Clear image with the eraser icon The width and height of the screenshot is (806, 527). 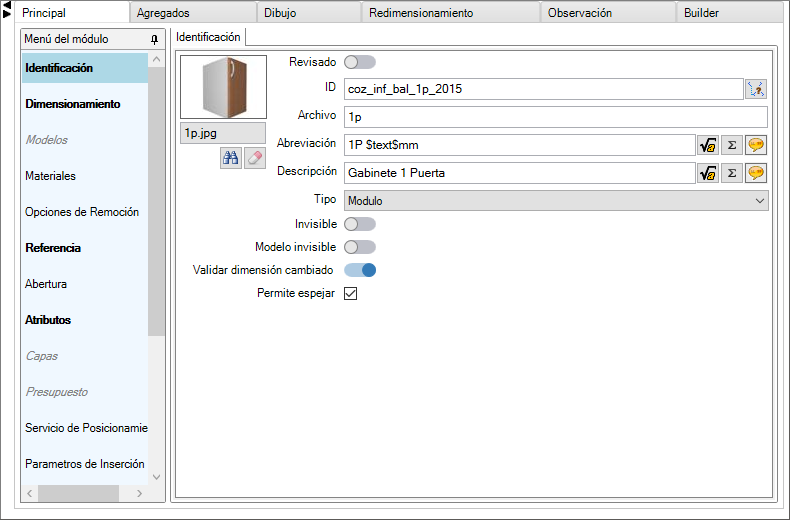coord(254,158)
